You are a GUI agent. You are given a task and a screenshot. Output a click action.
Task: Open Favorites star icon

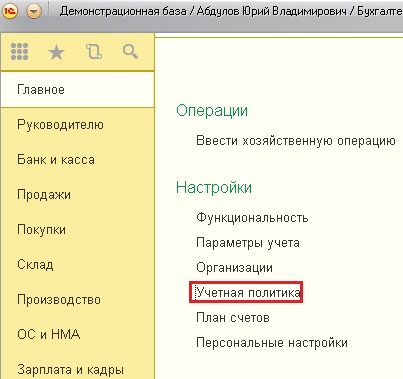point(56,52)
